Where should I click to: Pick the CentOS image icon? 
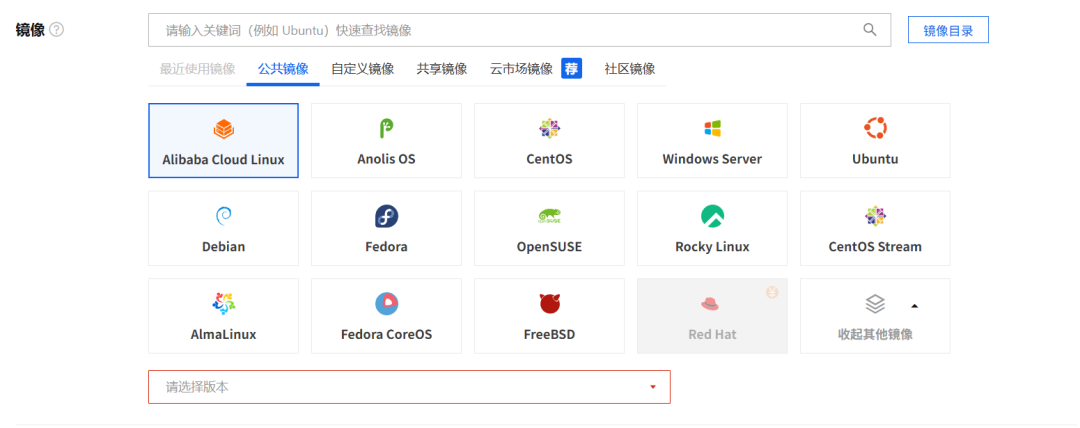pos(549,129)
